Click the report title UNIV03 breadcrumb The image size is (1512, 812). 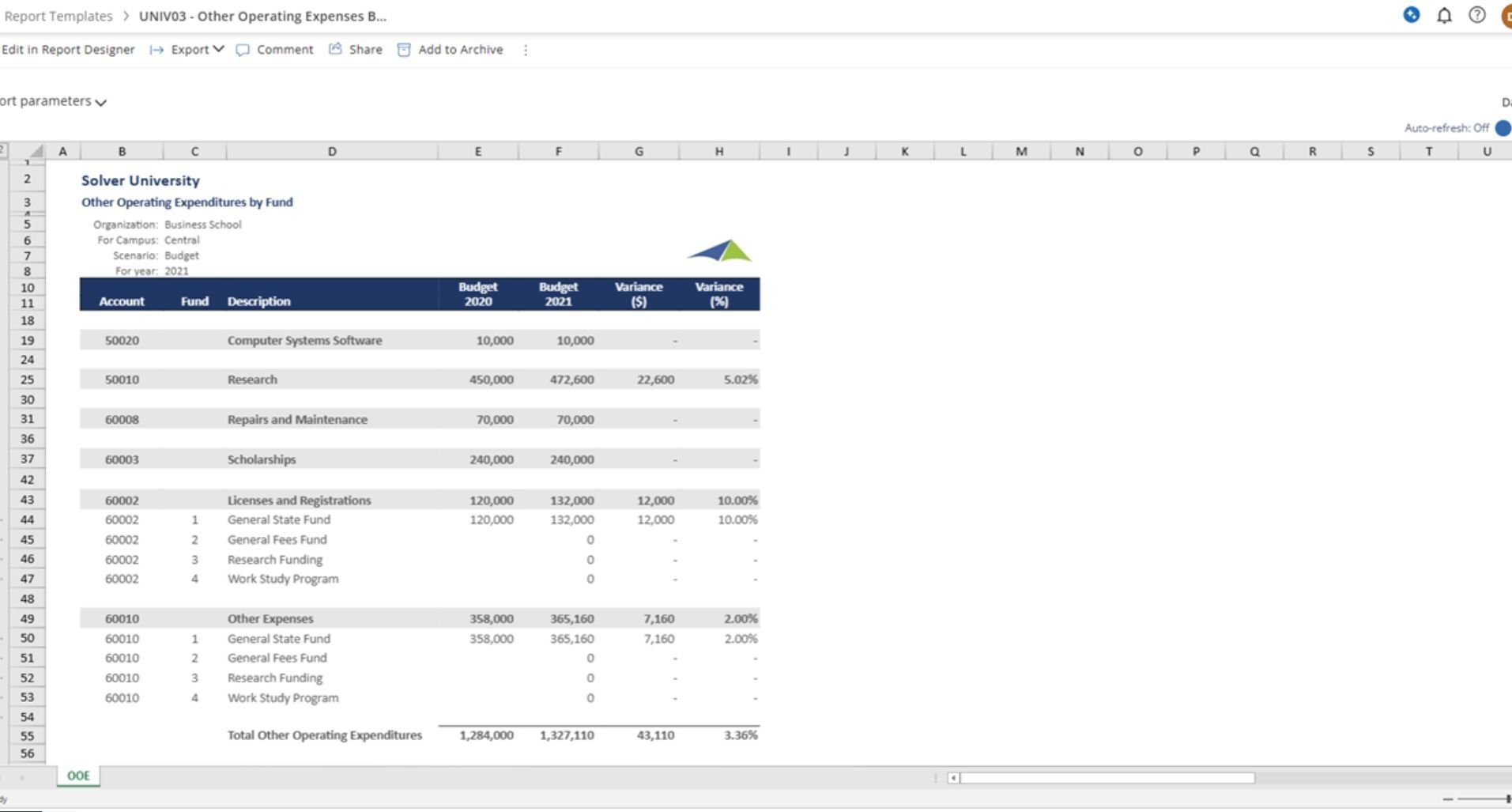(x=262, y=16)
